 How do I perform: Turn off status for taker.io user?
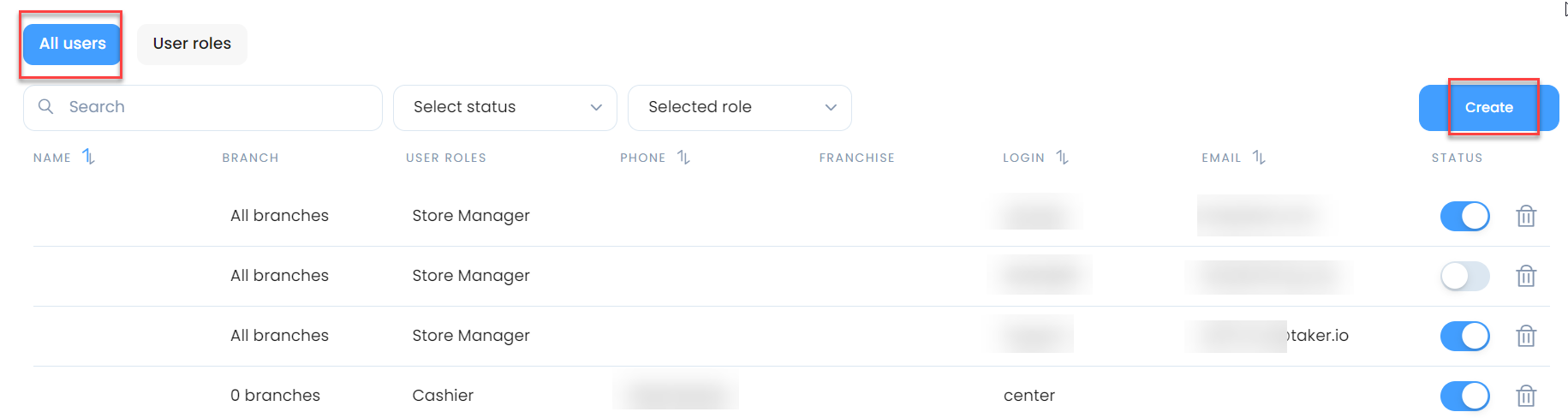1465,336
